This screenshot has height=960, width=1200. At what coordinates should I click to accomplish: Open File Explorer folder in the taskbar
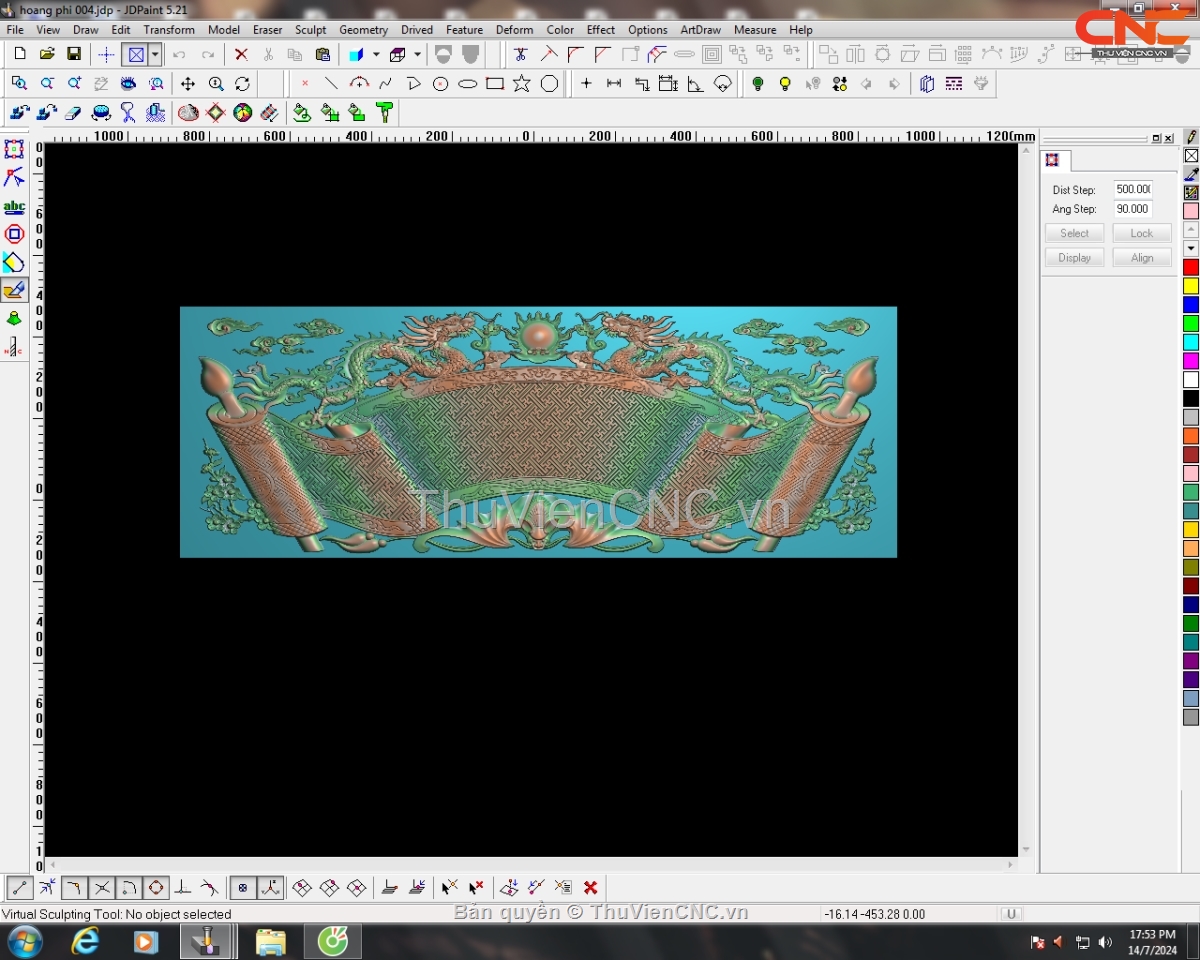coord(271,942)
